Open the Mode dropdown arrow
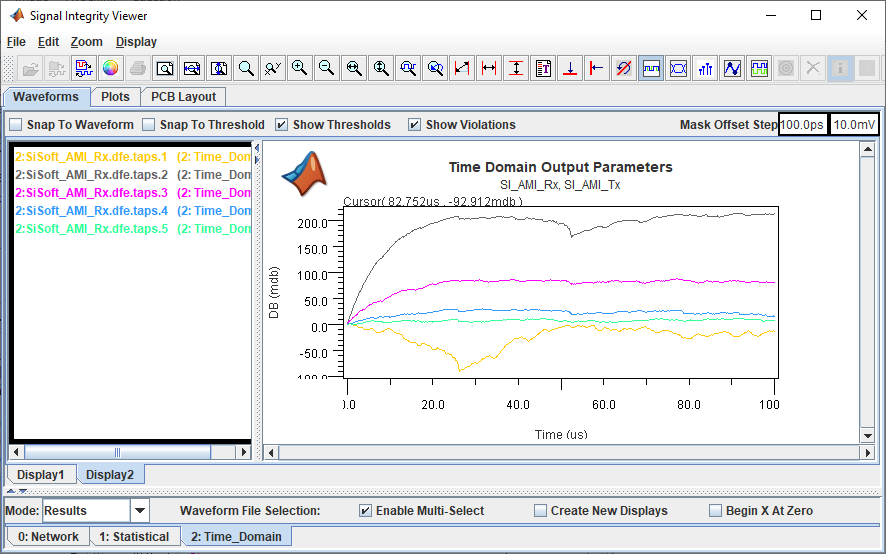This screenshot has height=554, width=886. coord(140,511)
